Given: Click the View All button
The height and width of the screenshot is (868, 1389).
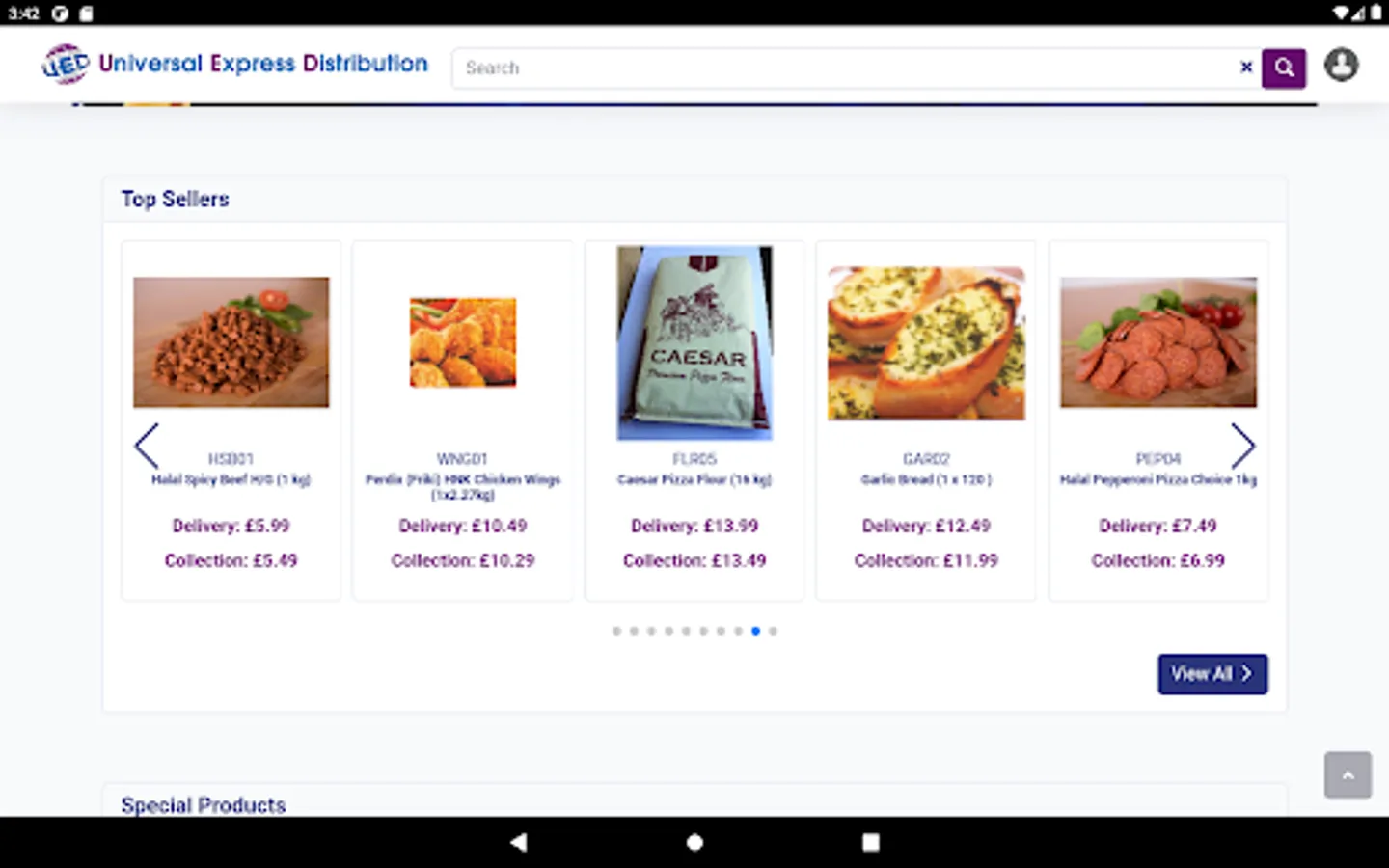Looking at the screenshot, I should (x=1212, y=674).
